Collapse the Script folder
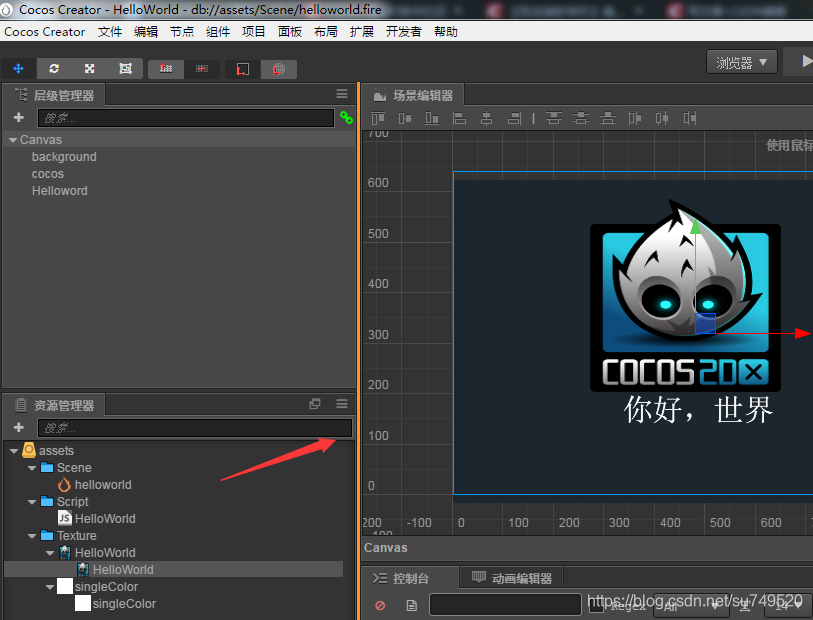Image resolution: width=813 pixels, height=620 pixels. (x=32, y=502)
